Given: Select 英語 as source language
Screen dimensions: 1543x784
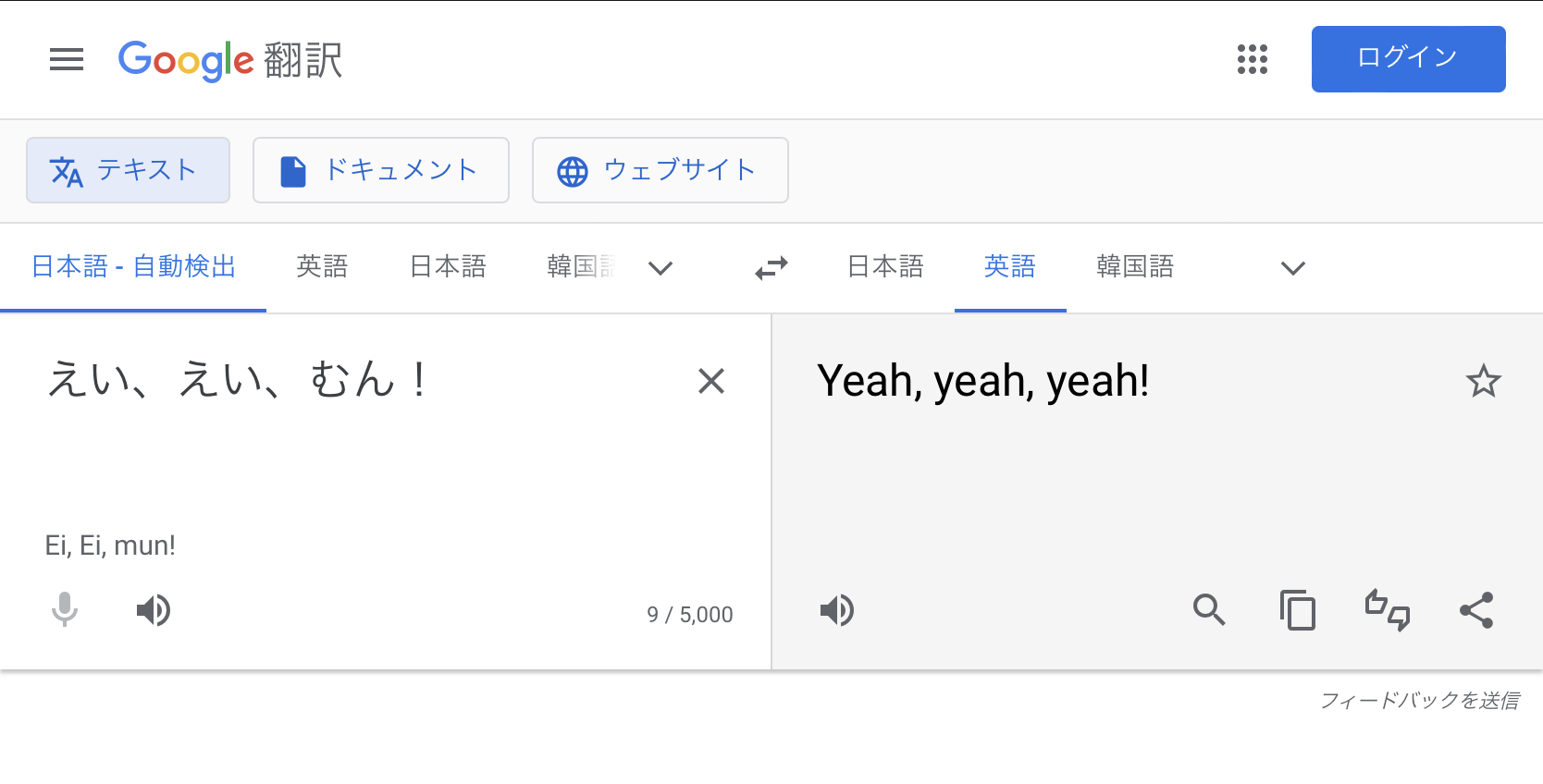Looking at the screenshot, I should pyautogui.click(x=322, y=267).
